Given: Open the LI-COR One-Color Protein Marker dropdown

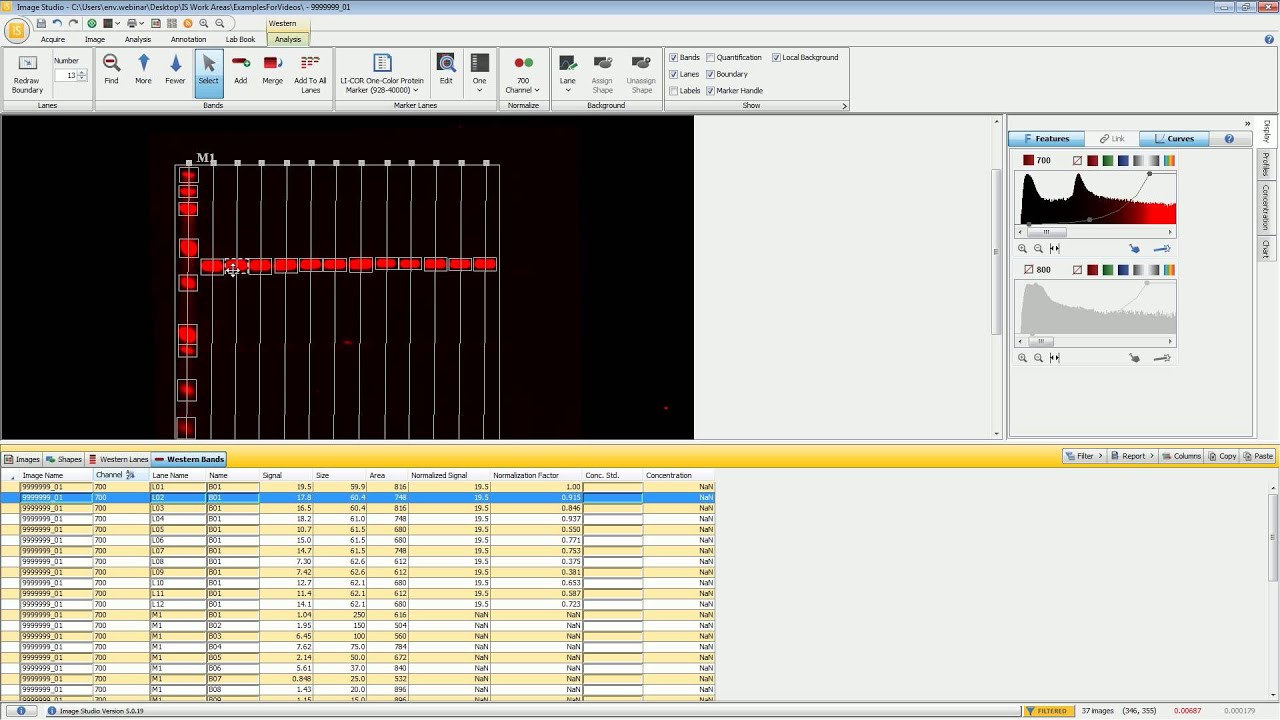Looking at the screenshot, I should point(381,74).
